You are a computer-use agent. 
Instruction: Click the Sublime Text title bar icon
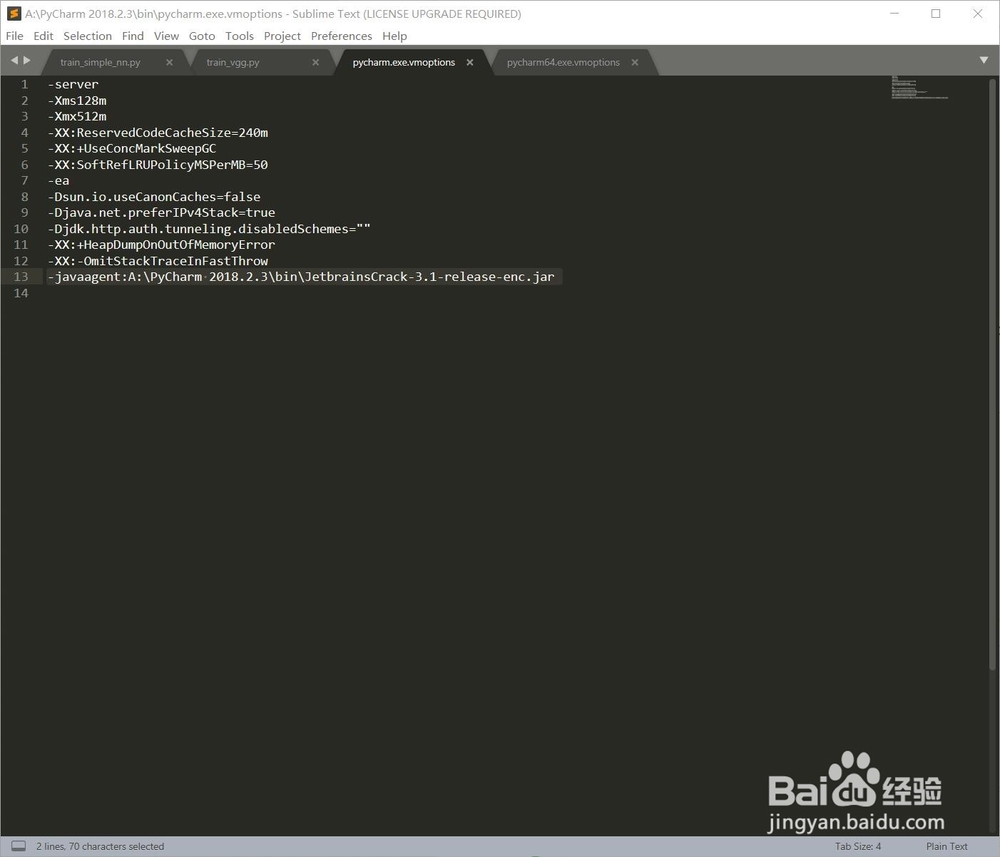(x=13, y=13)
